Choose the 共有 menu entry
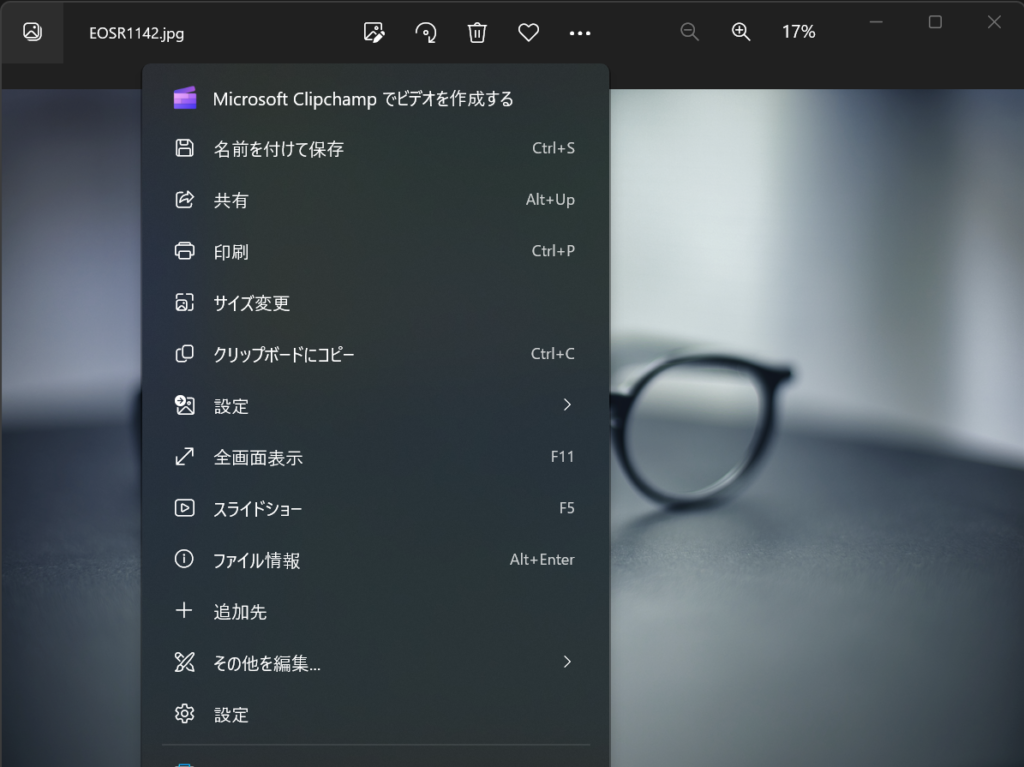This screenshot has width=1024, height=767. [376, 200]
